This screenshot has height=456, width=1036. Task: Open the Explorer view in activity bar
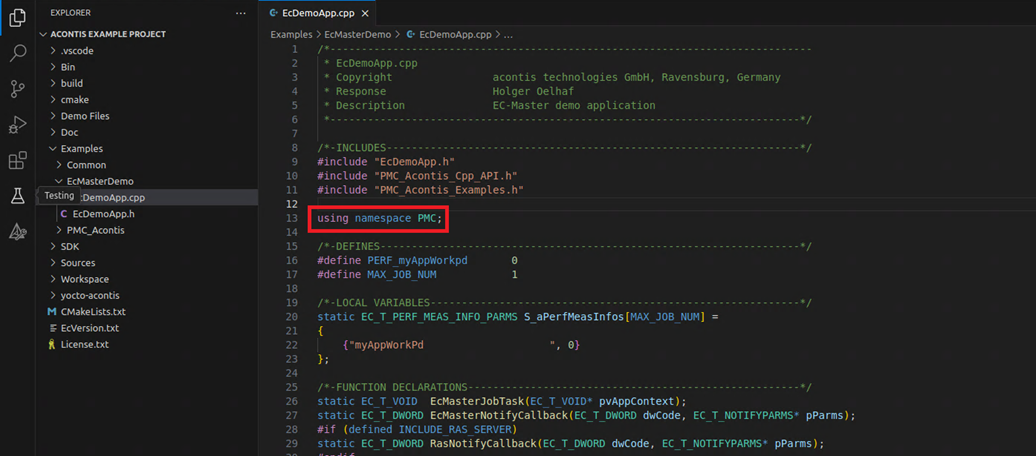pyautogui.click(x=17, y=18)
